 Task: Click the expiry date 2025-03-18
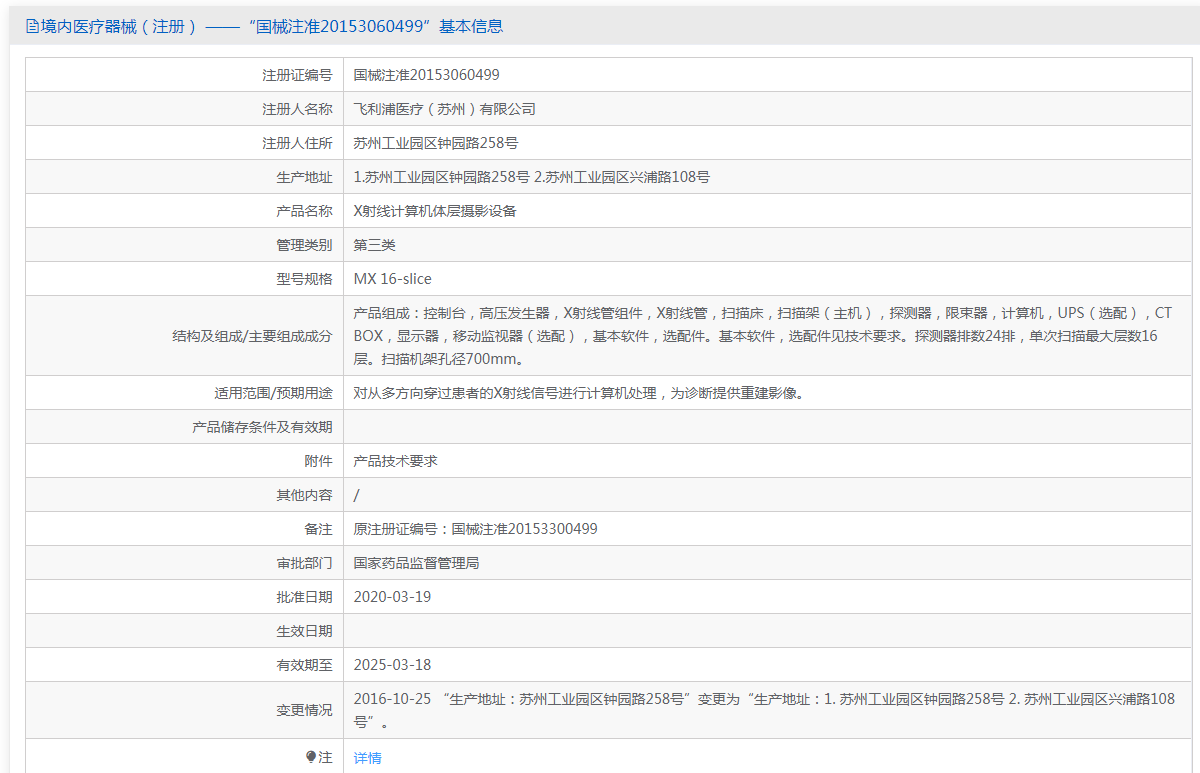(393, 665)
